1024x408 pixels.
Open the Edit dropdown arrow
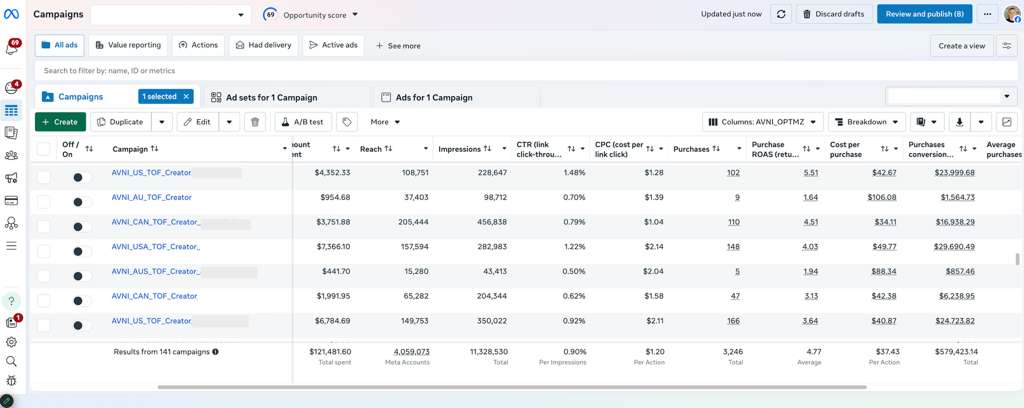(229, 121)
